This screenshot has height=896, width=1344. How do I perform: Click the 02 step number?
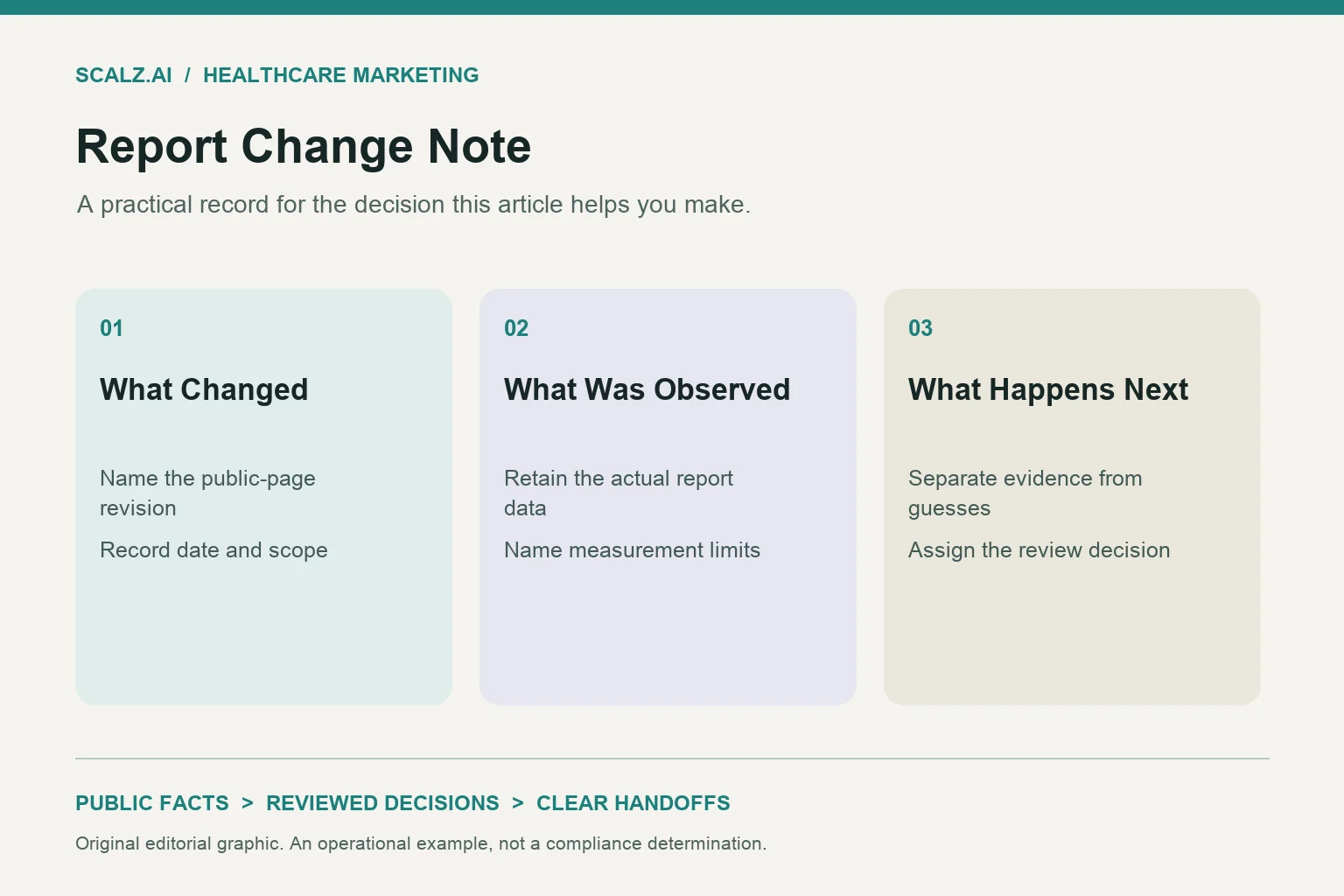(516, 328)
